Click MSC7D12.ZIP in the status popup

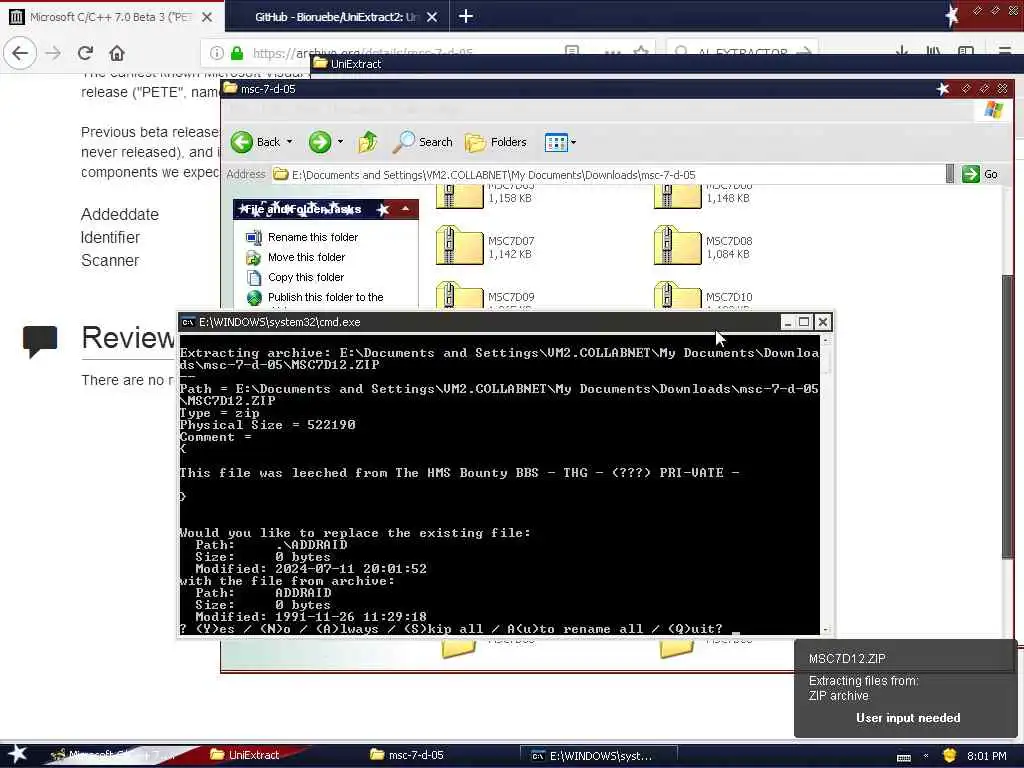(x=847, y=659)
